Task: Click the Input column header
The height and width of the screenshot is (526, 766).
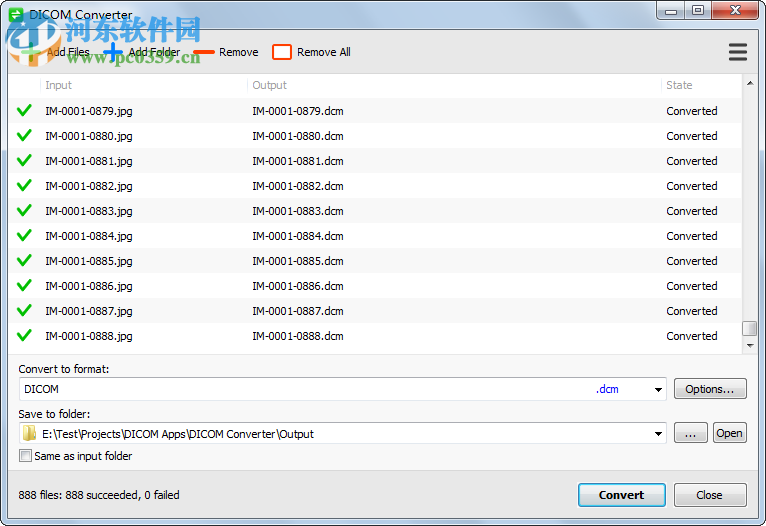Action: pyautogui.click(x=59, y=85)
